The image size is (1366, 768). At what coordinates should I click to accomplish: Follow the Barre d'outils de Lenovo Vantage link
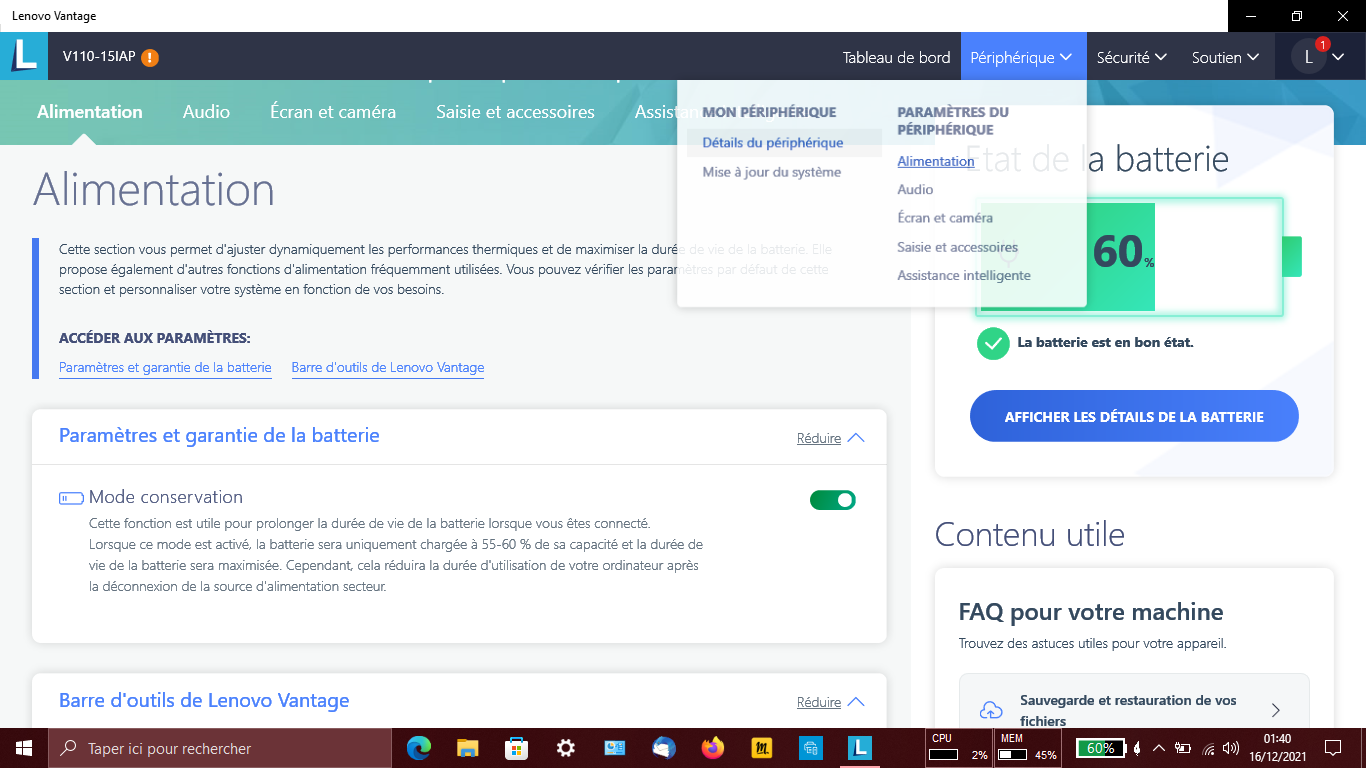[x=388, y=368]
